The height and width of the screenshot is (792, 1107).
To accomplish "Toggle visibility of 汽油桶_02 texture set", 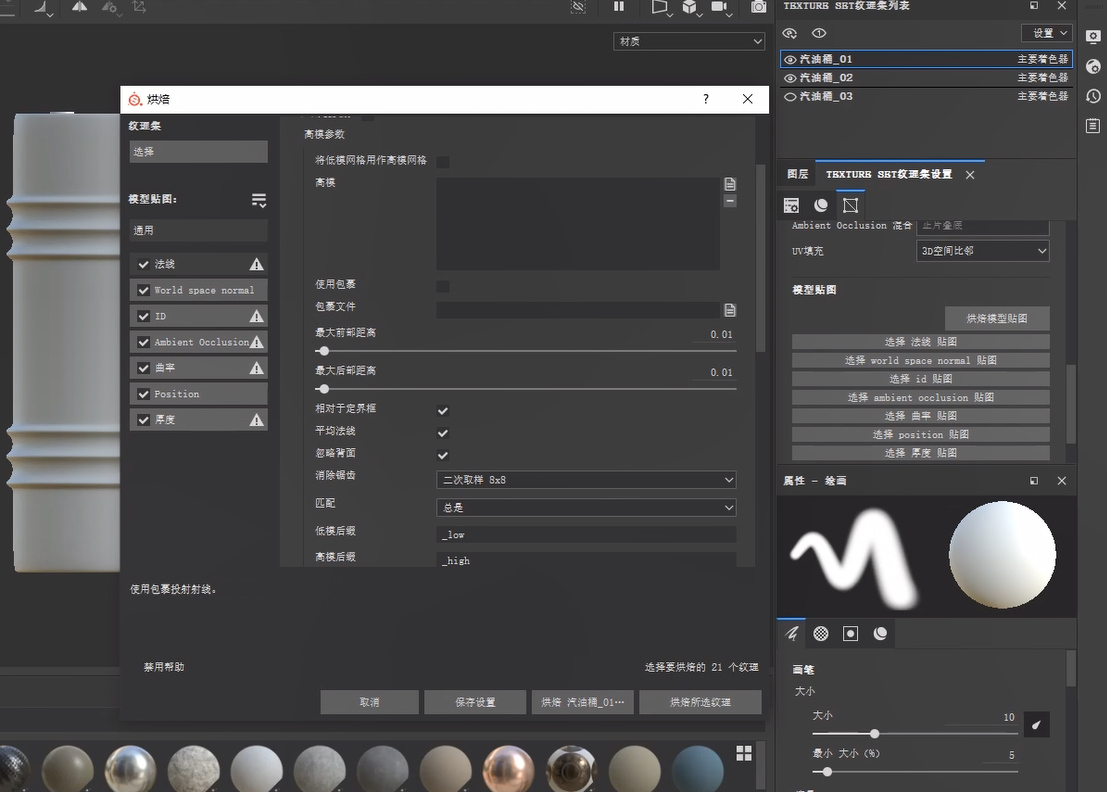I will pos(790,78).
